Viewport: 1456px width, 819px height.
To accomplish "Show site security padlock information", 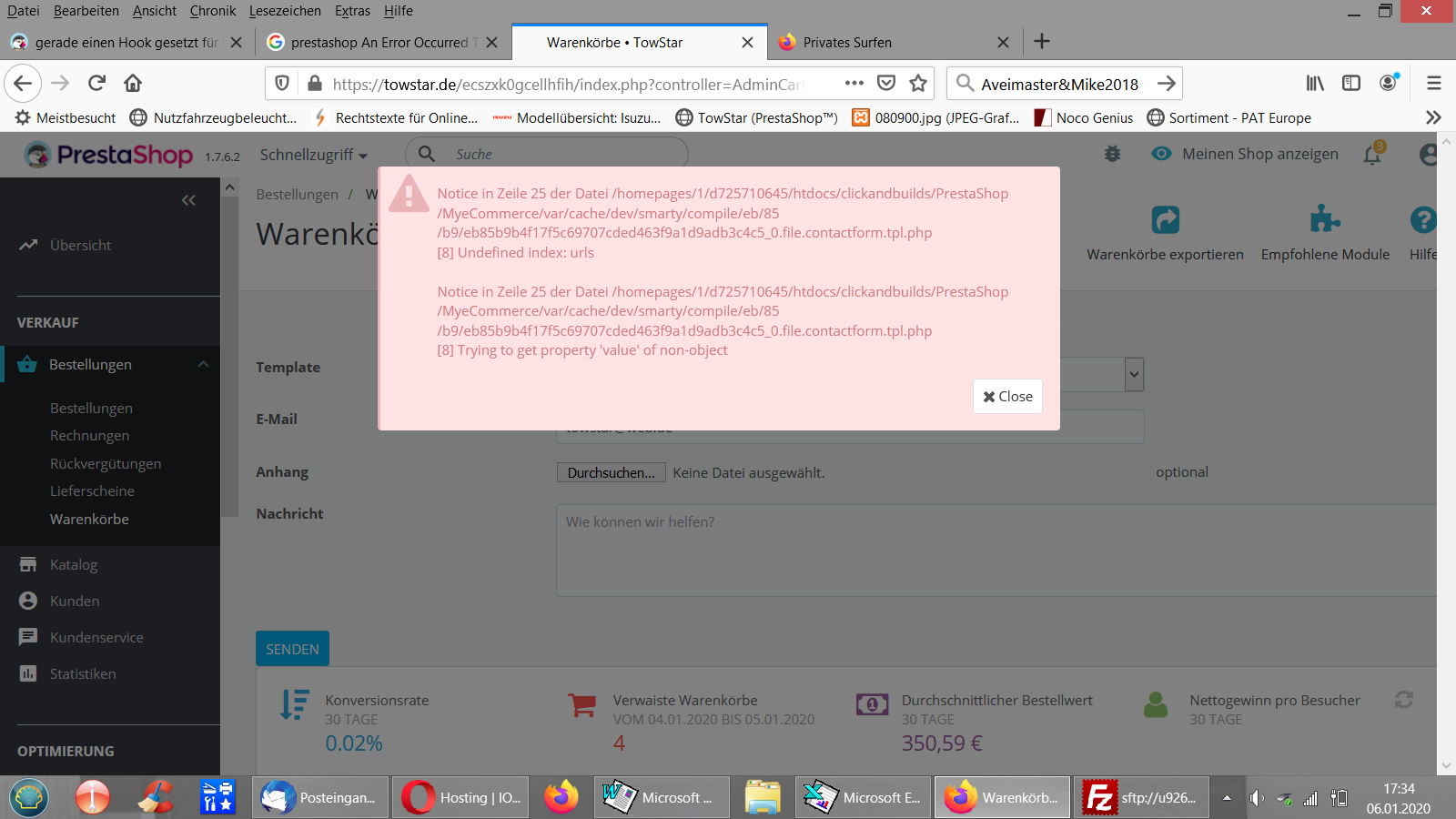I will tap(315, 84).
